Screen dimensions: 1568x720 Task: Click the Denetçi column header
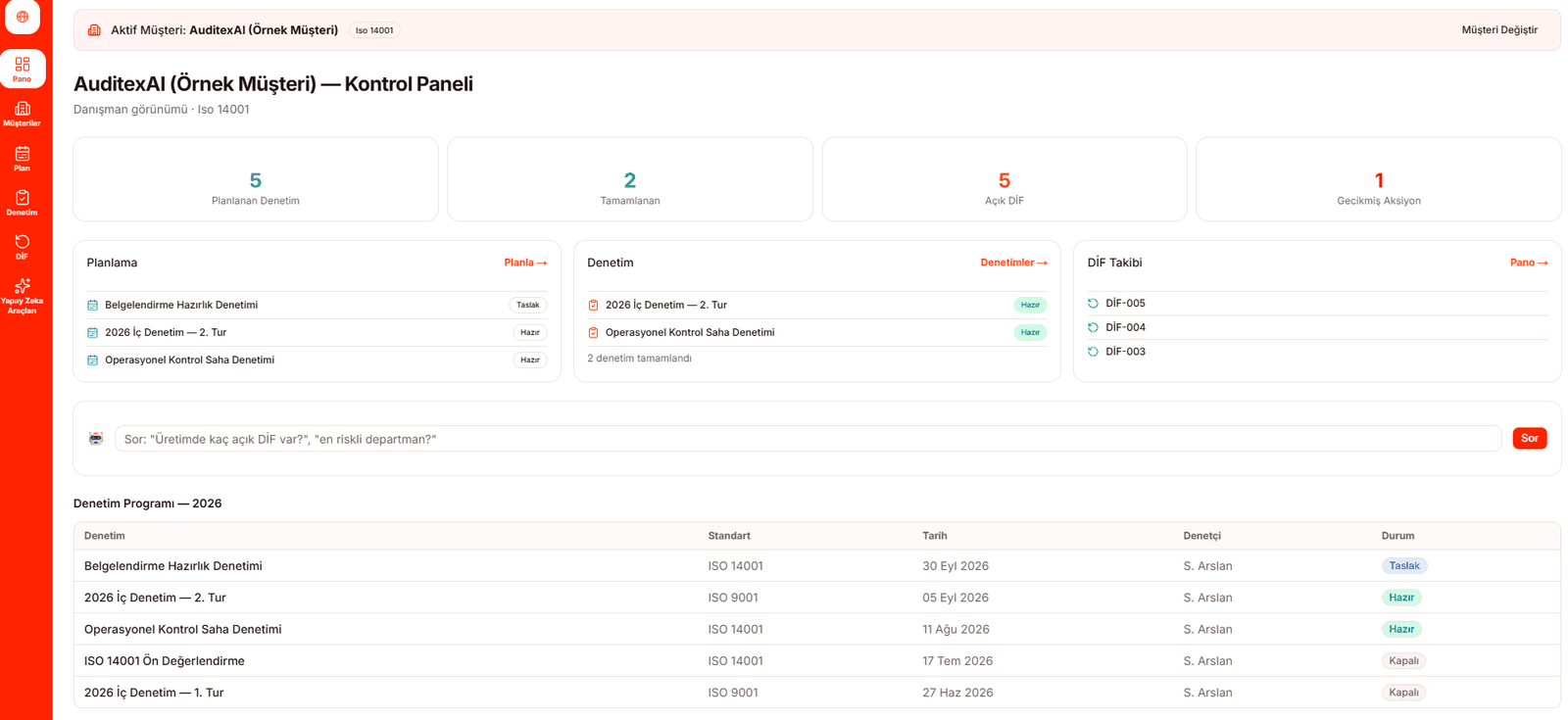pos(1201,536)
